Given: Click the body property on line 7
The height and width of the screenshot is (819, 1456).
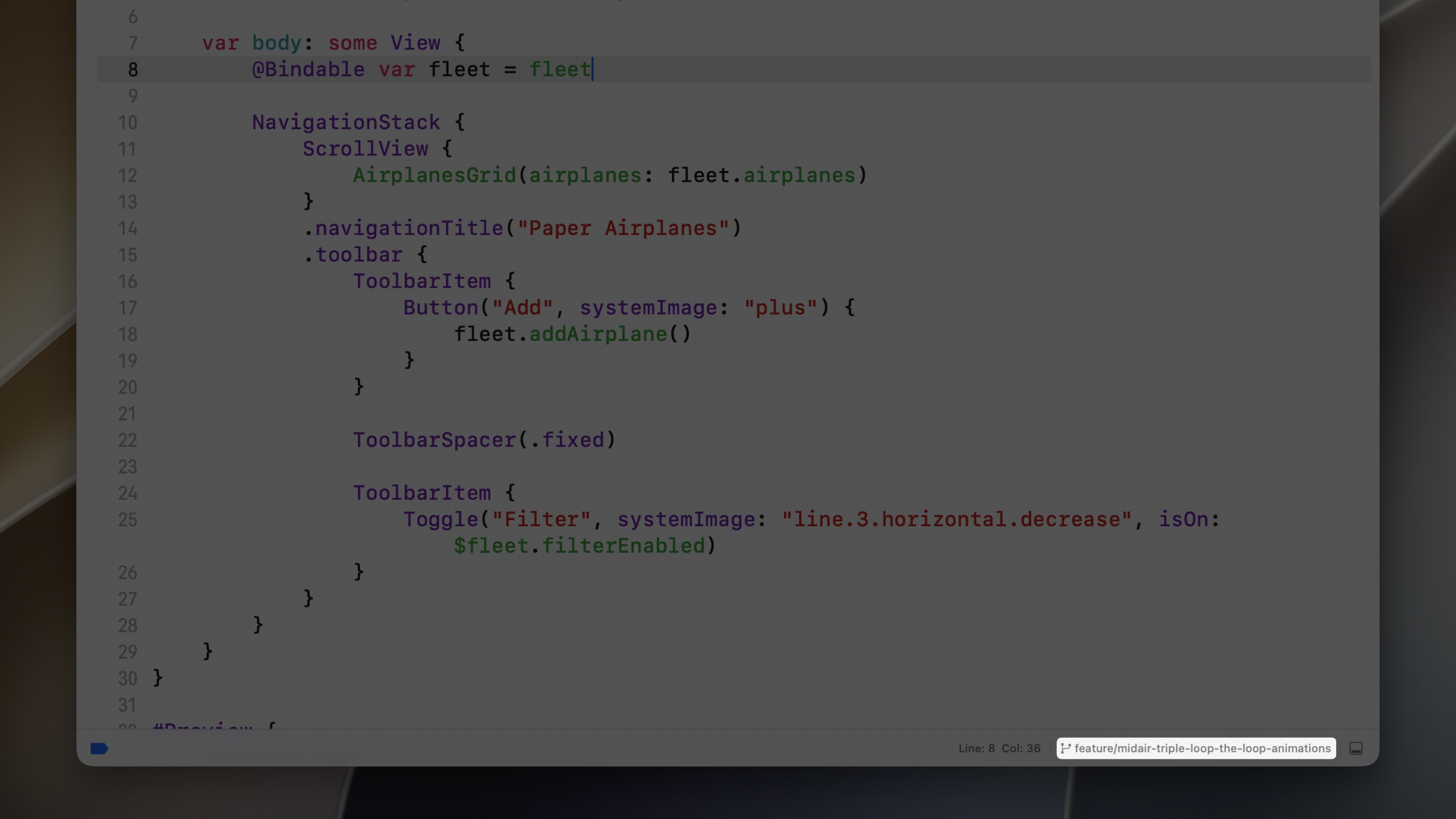Looking at the screenshot, I should [277, 43].
